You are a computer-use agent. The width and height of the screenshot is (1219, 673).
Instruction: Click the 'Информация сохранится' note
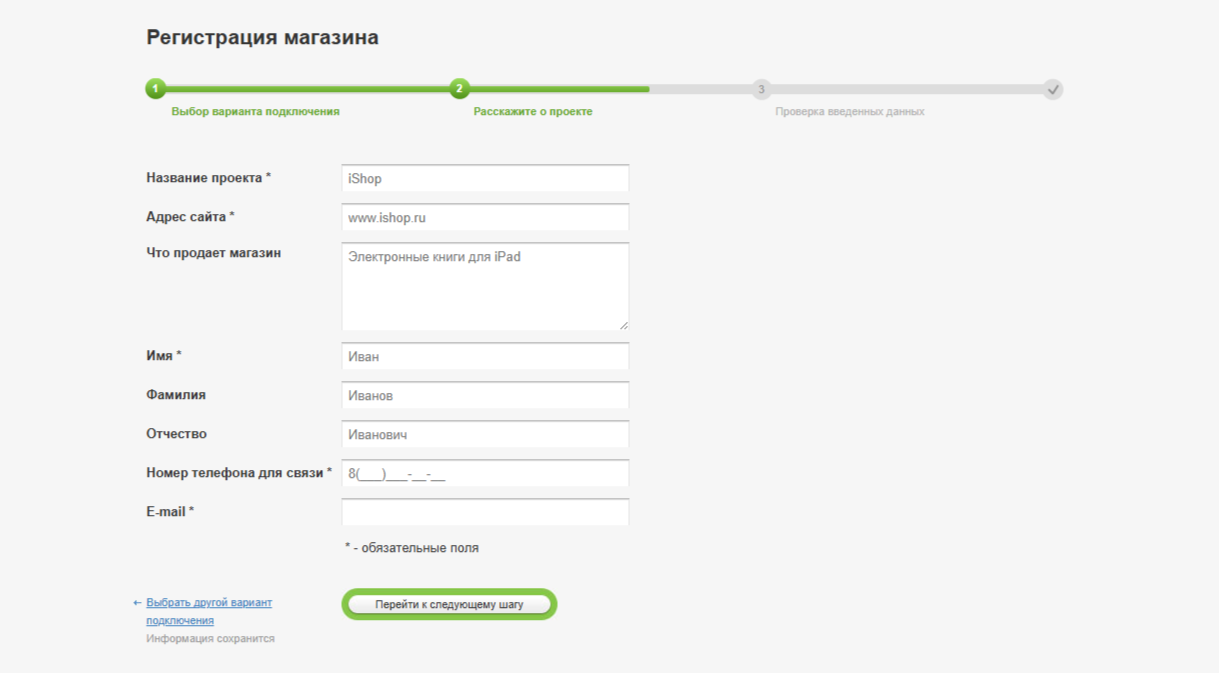[x=210, y=638]
